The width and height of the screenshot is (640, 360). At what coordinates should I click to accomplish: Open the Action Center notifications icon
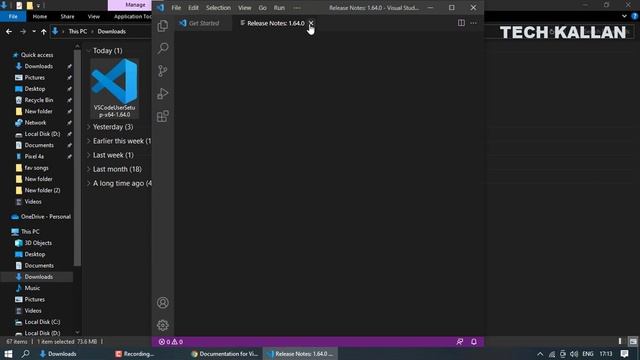(x=624, y=353)
